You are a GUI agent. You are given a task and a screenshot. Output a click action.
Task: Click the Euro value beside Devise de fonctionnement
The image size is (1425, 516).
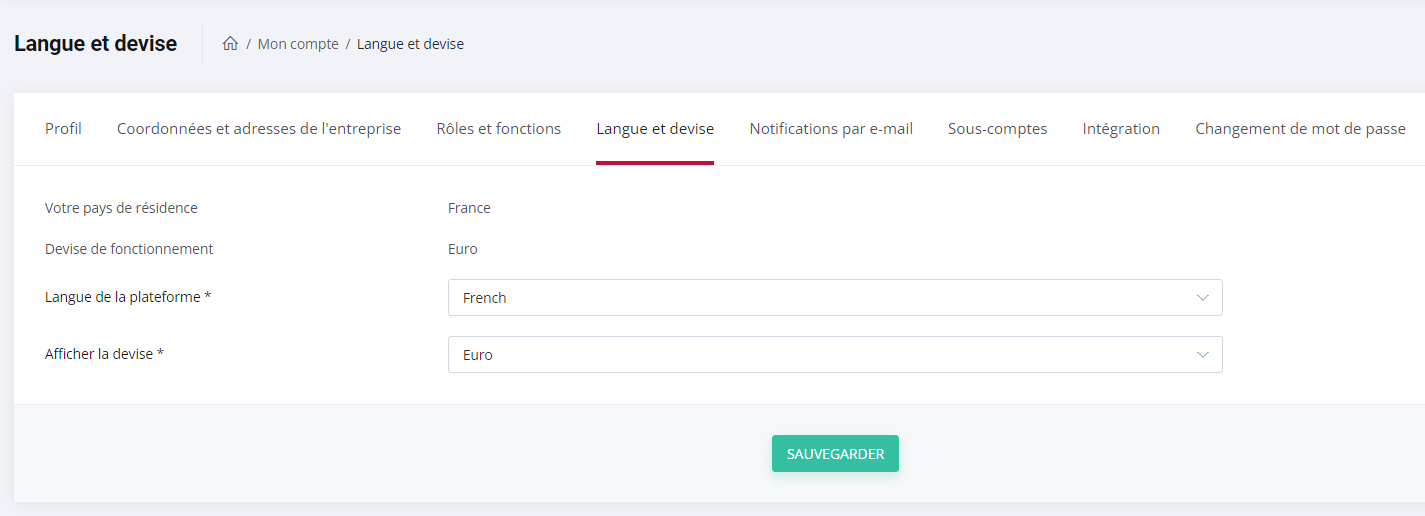tap(463, 249)
